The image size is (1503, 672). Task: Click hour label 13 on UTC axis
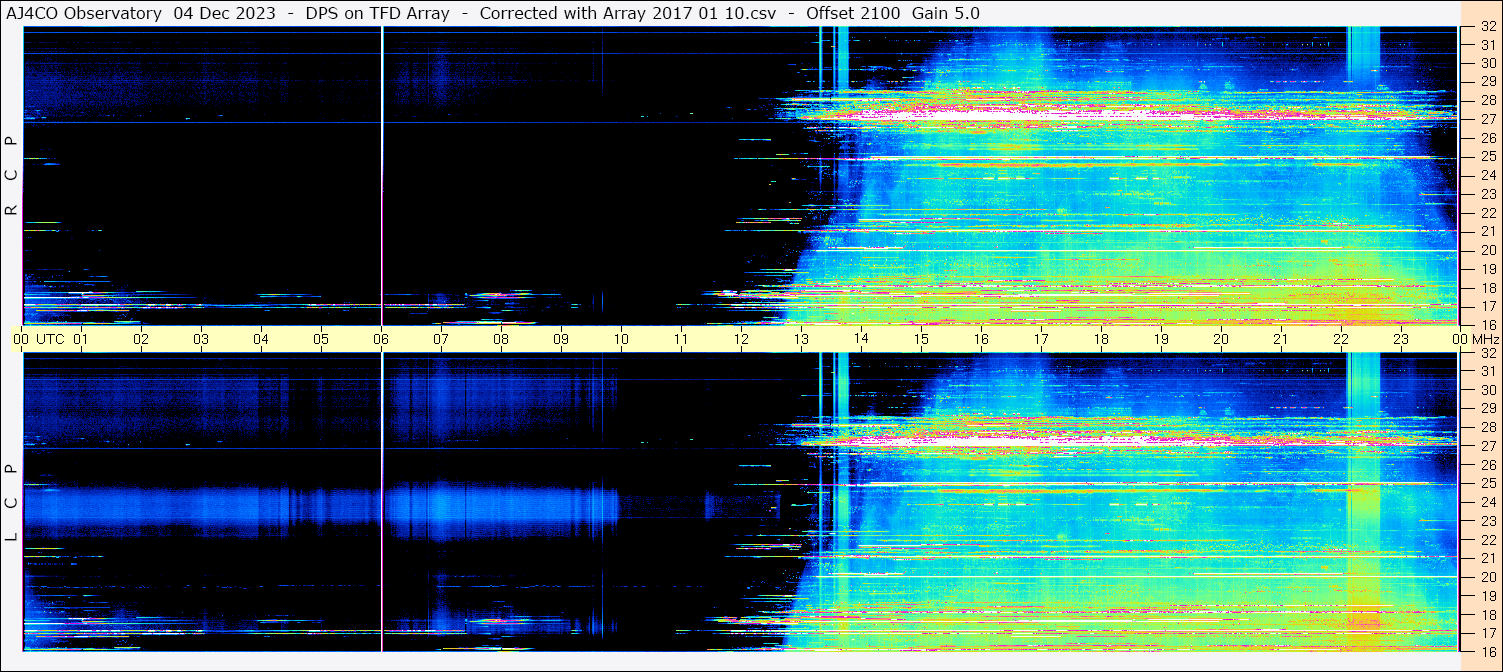(x=801, y=339)
